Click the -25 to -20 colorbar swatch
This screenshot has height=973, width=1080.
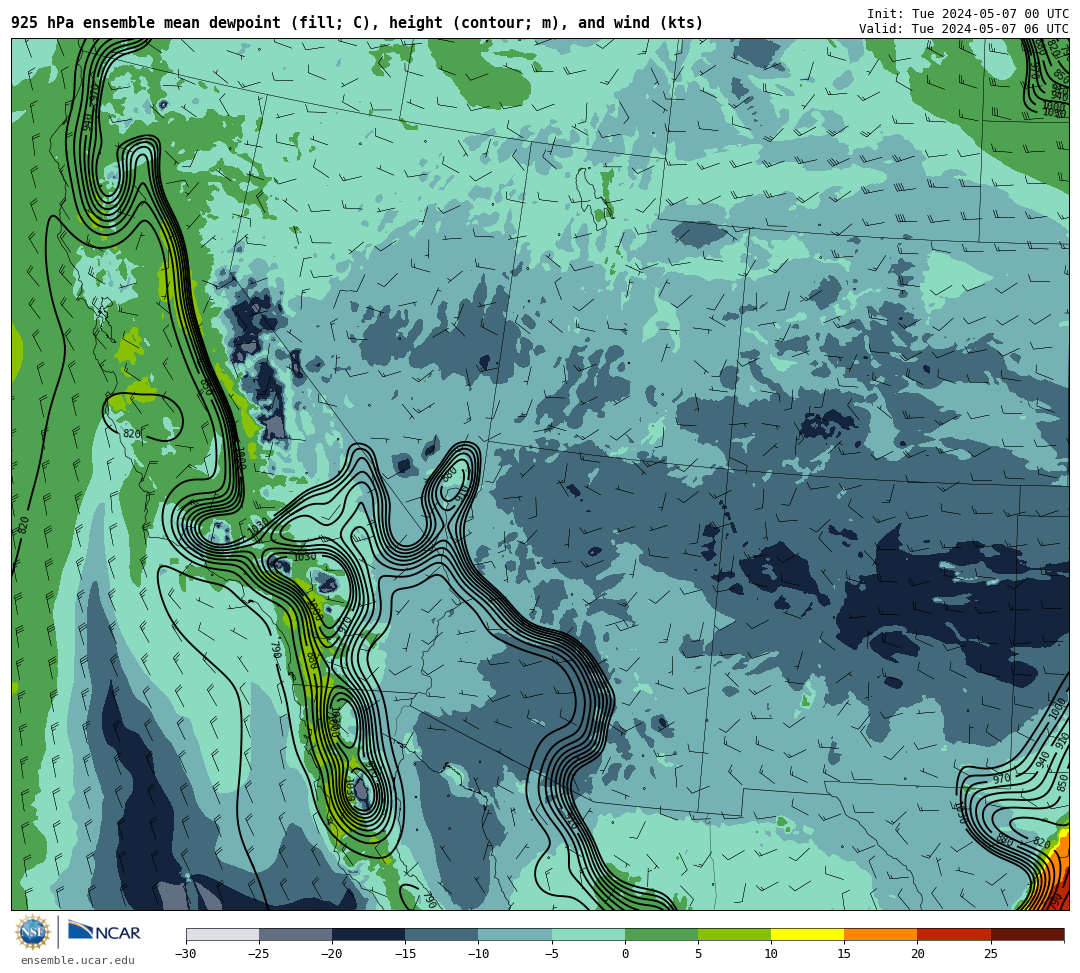click(x=295, y=934)
